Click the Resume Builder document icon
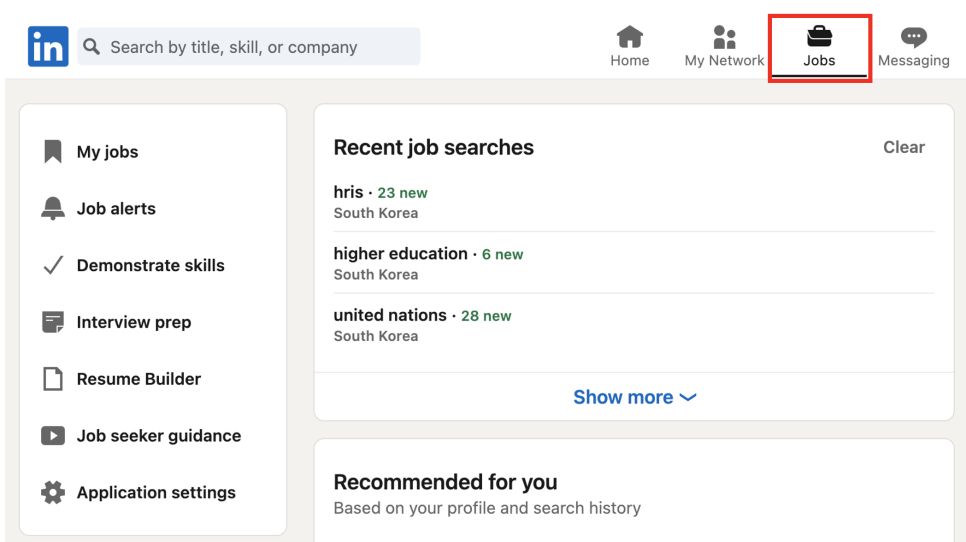Image resolution: width=966 pixels, height=542 pixels. (x=53, y=379)
